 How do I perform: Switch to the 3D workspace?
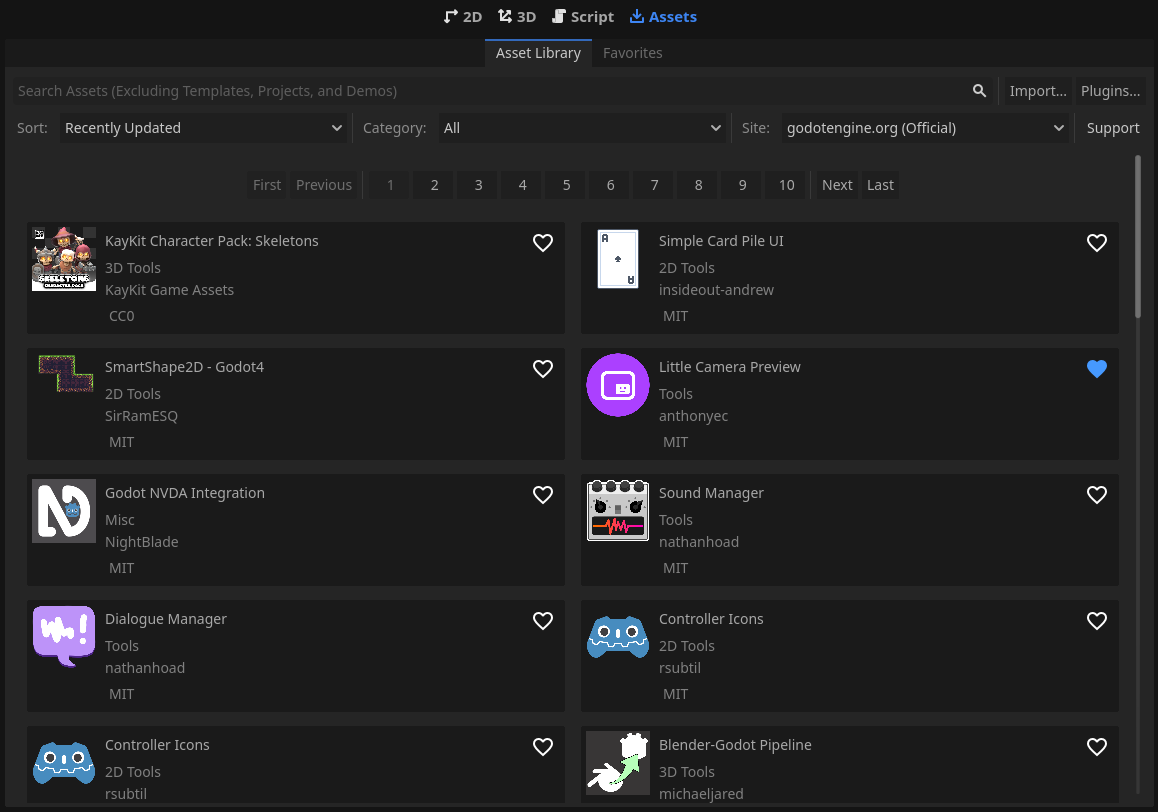(x=516, y=16)
